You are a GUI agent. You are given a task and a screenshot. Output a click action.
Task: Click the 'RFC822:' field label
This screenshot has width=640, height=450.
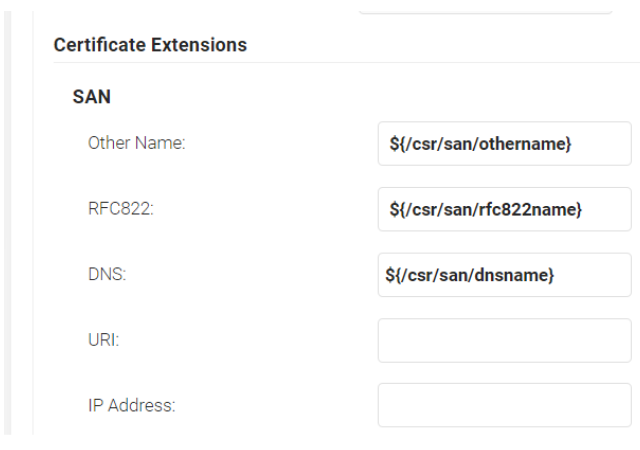point(121,209)
